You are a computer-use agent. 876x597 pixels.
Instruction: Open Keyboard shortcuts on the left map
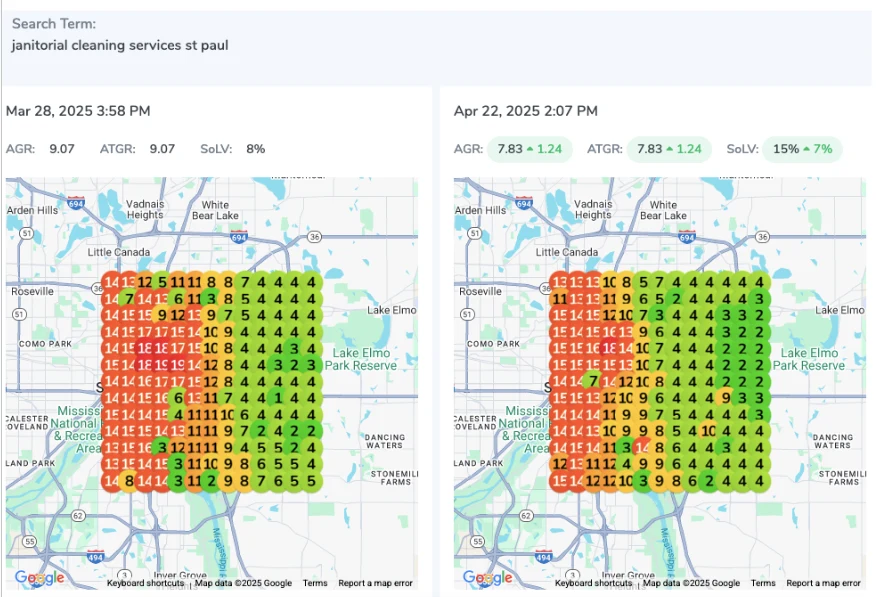point(145,583)
